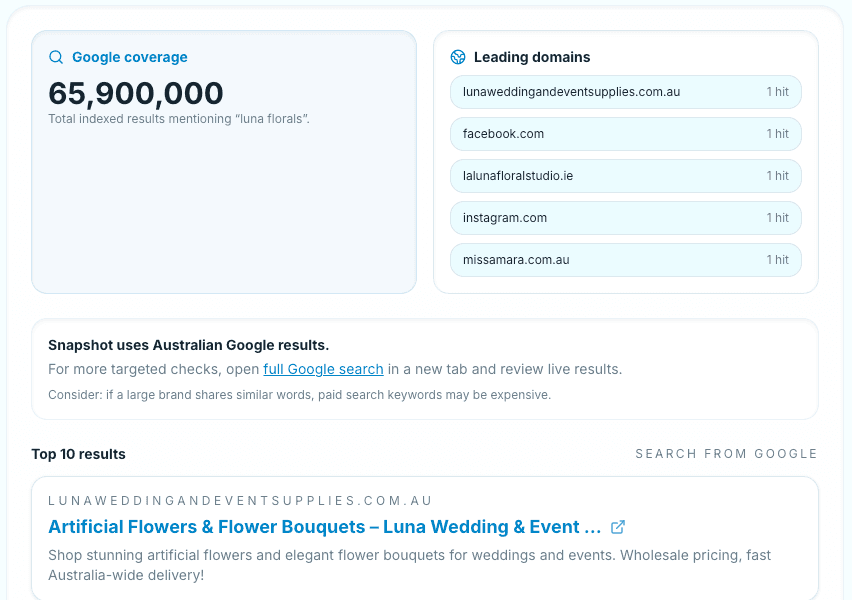
Task: Click Snapshot uses Australian Google results notice
Action: pyautogui.click(x=189, y=345)
